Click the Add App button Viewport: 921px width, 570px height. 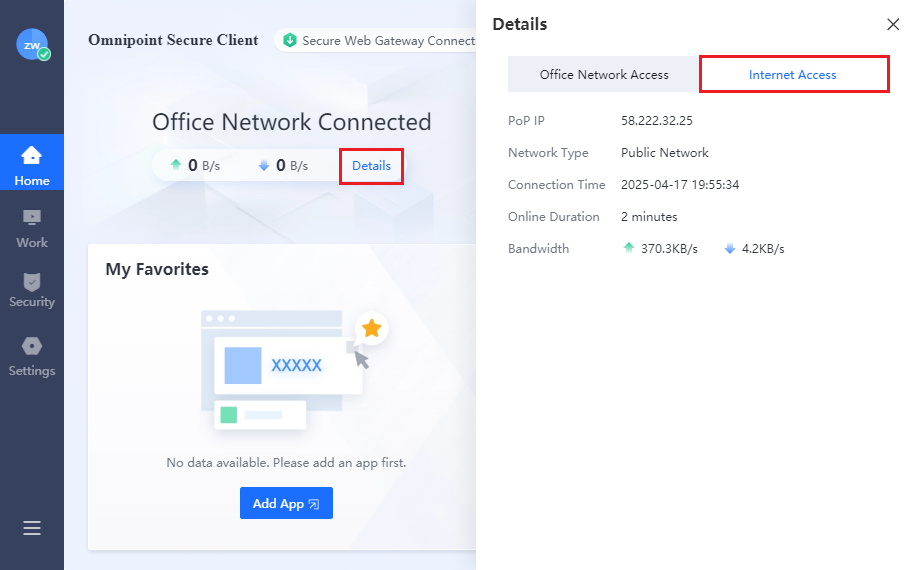286,503
